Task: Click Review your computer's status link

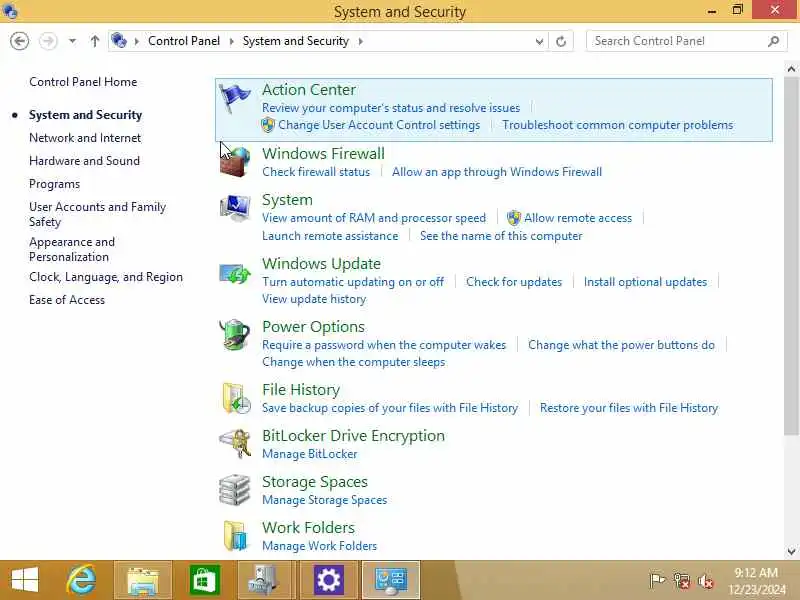Action: click(391, 108)
